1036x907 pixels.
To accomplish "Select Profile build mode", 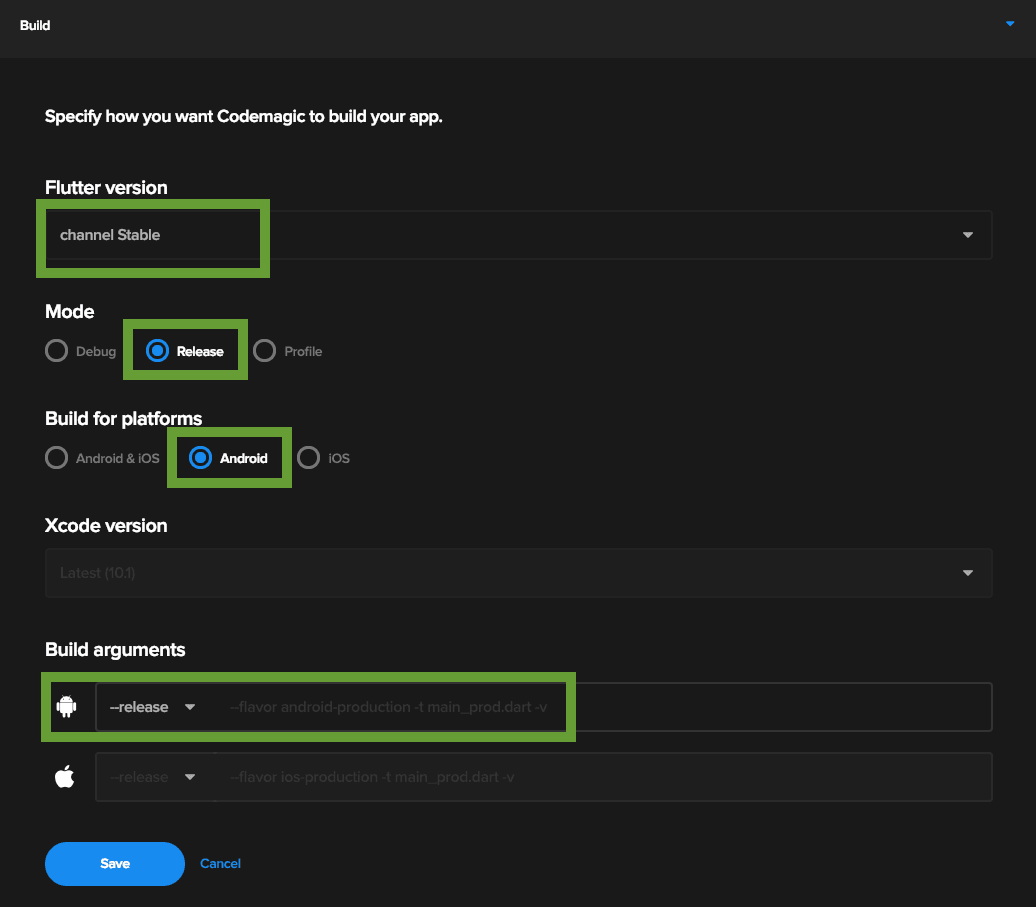I will coord(264,351).
